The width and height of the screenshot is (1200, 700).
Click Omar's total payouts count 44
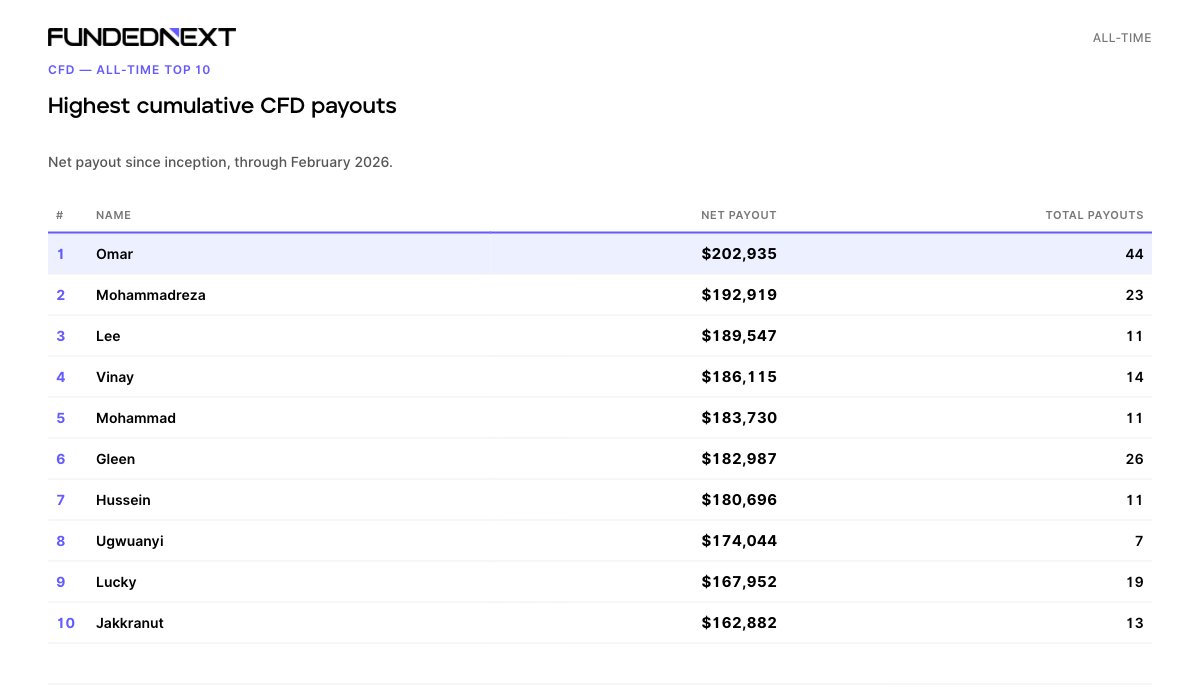[1133, 254]
